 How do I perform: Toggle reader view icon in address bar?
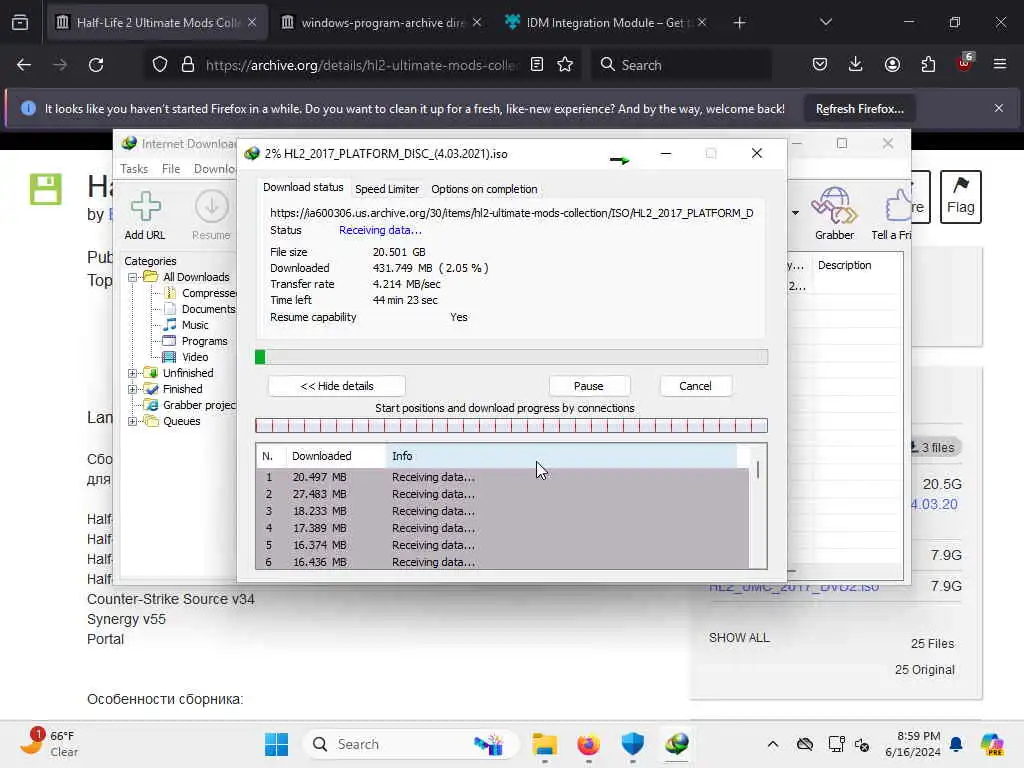click(x=537, y=65)
